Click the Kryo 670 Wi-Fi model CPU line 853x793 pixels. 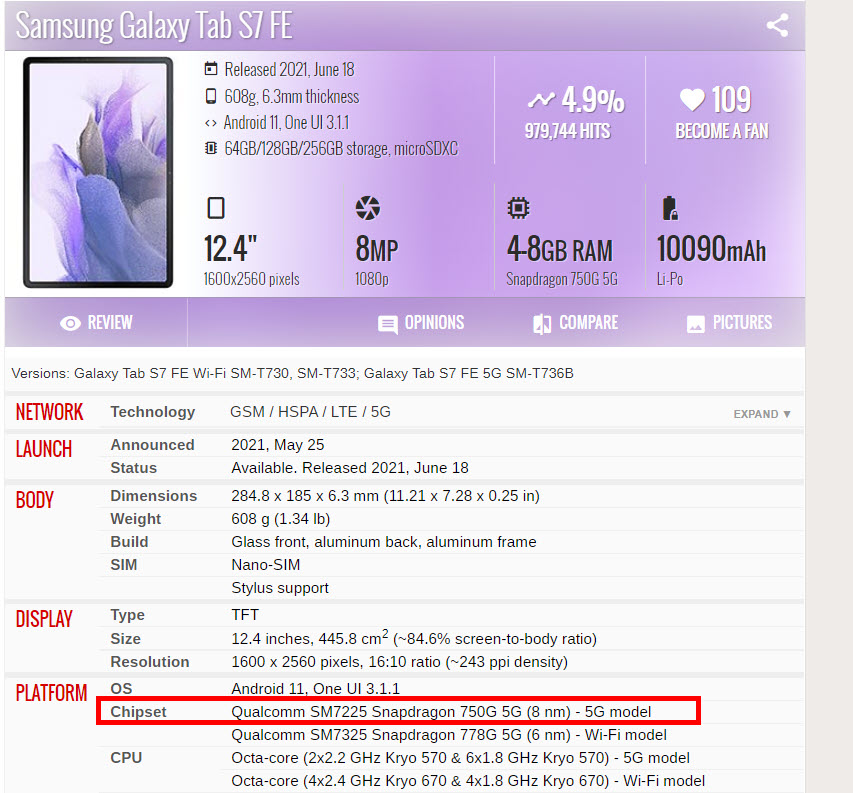point(468,781)
